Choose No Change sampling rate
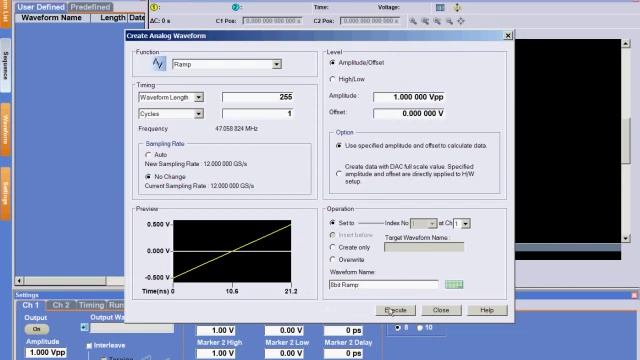Screen dimensions: 640x360 [x=148, y=177]
